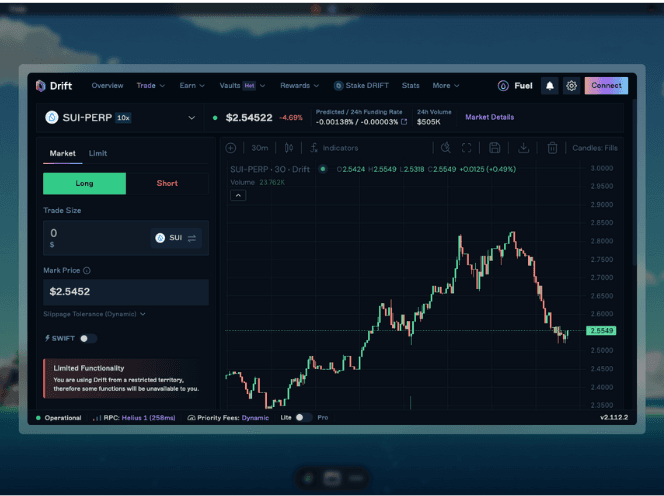
Task: Switch to the Market order tab
Action: [x=63, y=153]
